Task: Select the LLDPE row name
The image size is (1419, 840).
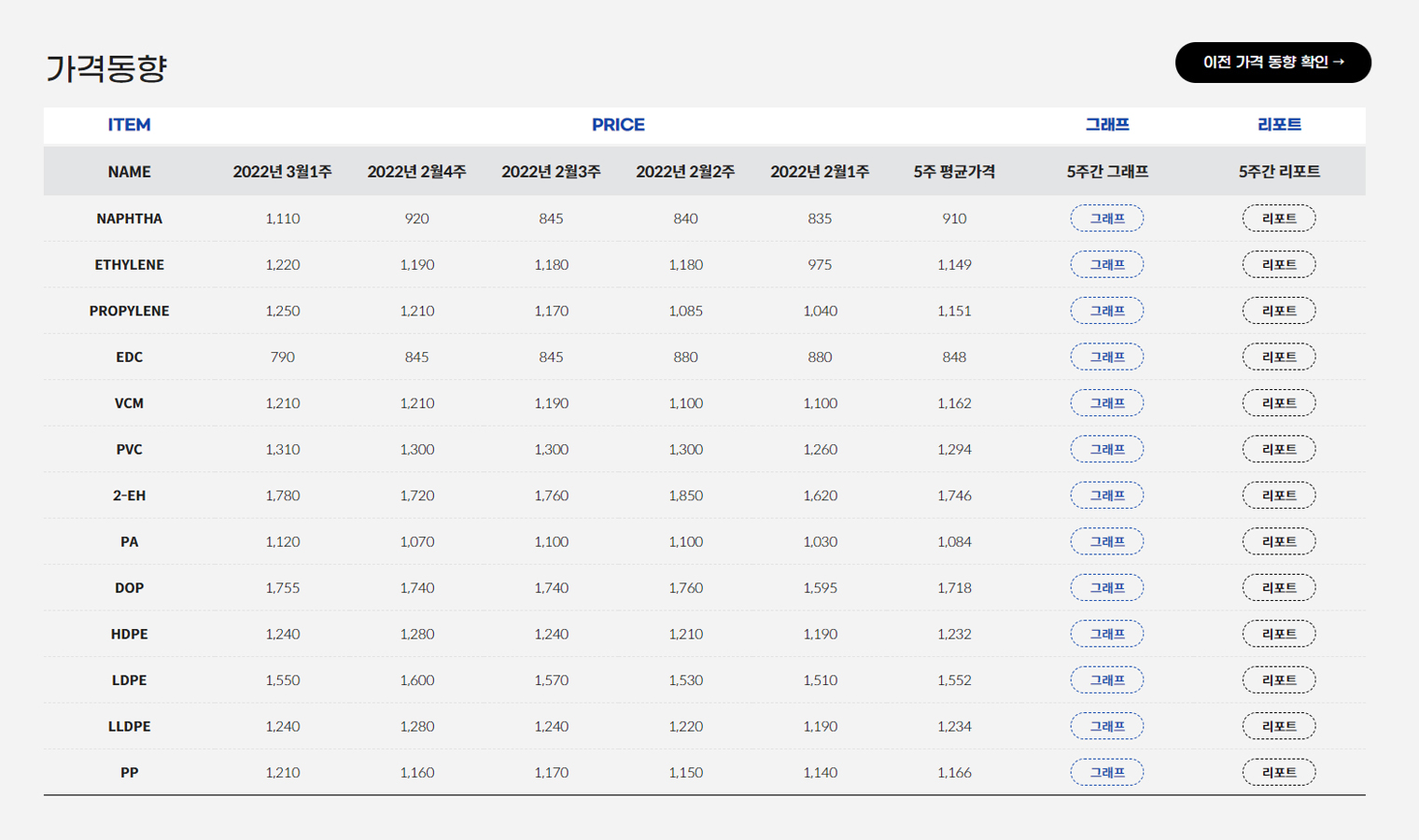Action: [x=129, y=726]
